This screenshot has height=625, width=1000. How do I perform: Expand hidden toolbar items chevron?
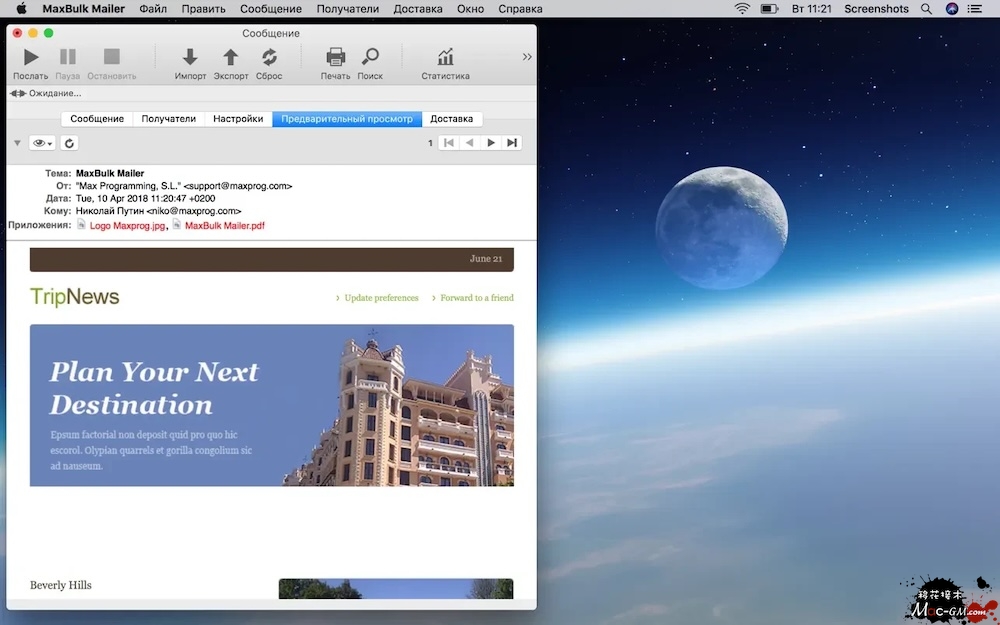527,57
